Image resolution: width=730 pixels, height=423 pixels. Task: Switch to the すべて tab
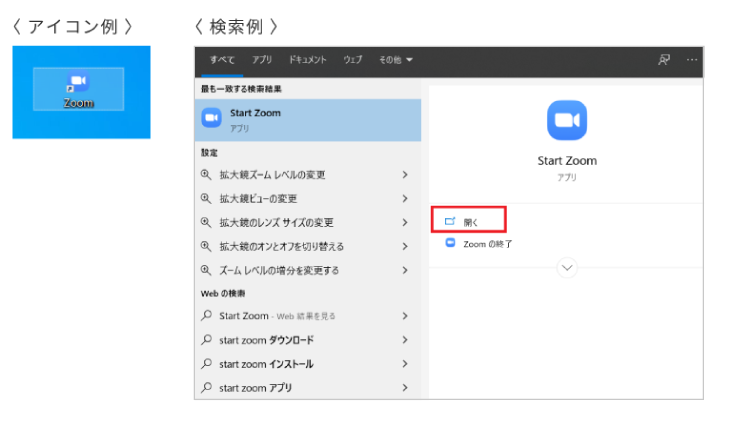click(x=222, y=60)
